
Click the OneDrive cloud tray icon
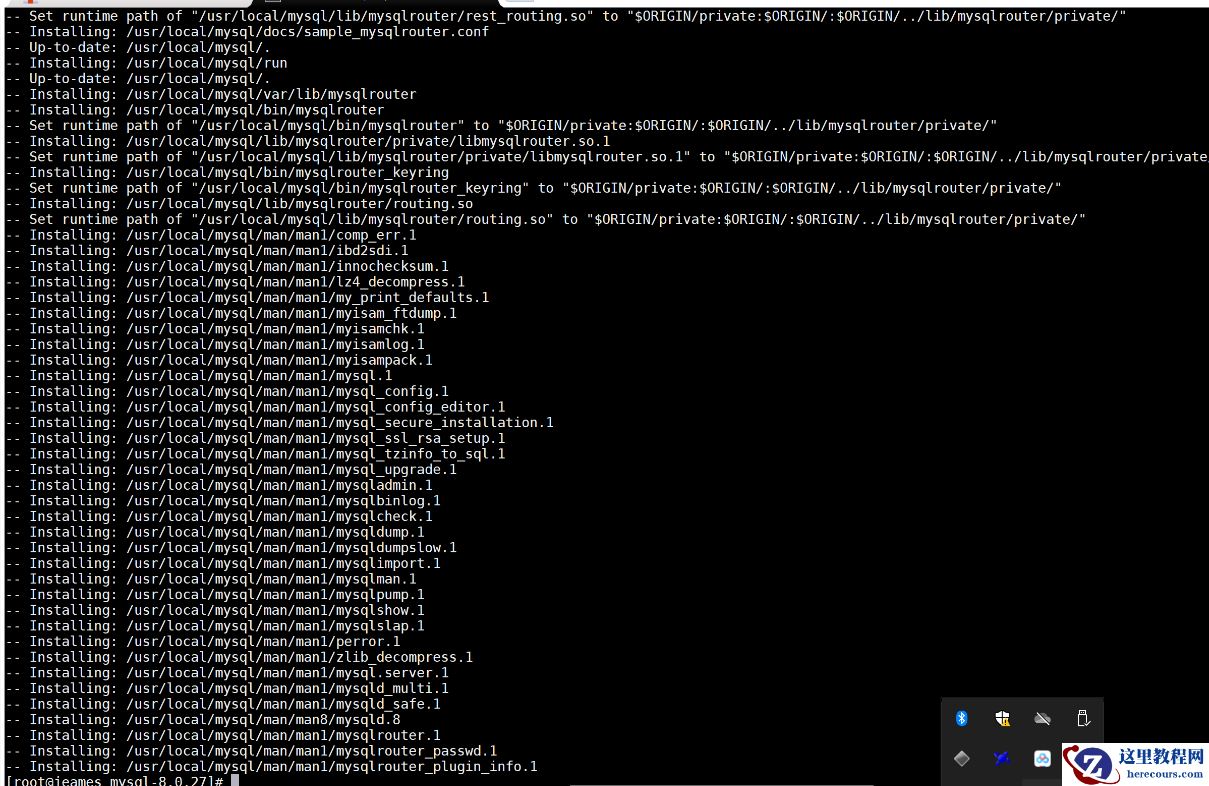tap(1043, 718)
